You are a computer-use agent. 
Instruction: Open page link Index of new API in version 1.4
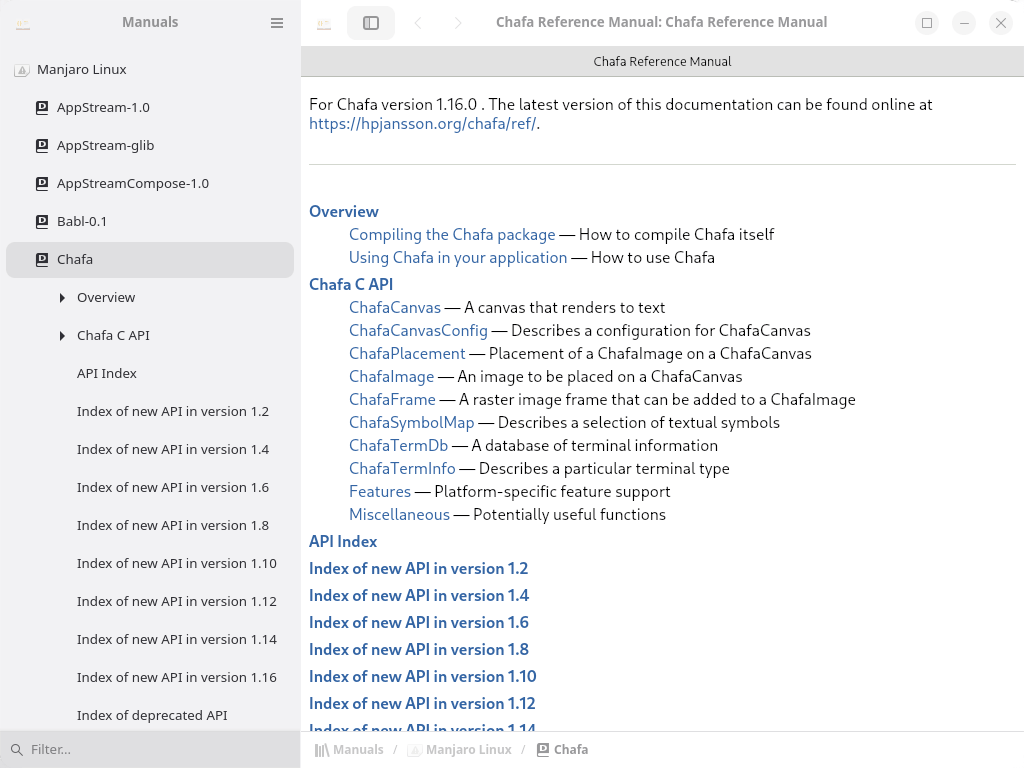click(x=419, y=596)
